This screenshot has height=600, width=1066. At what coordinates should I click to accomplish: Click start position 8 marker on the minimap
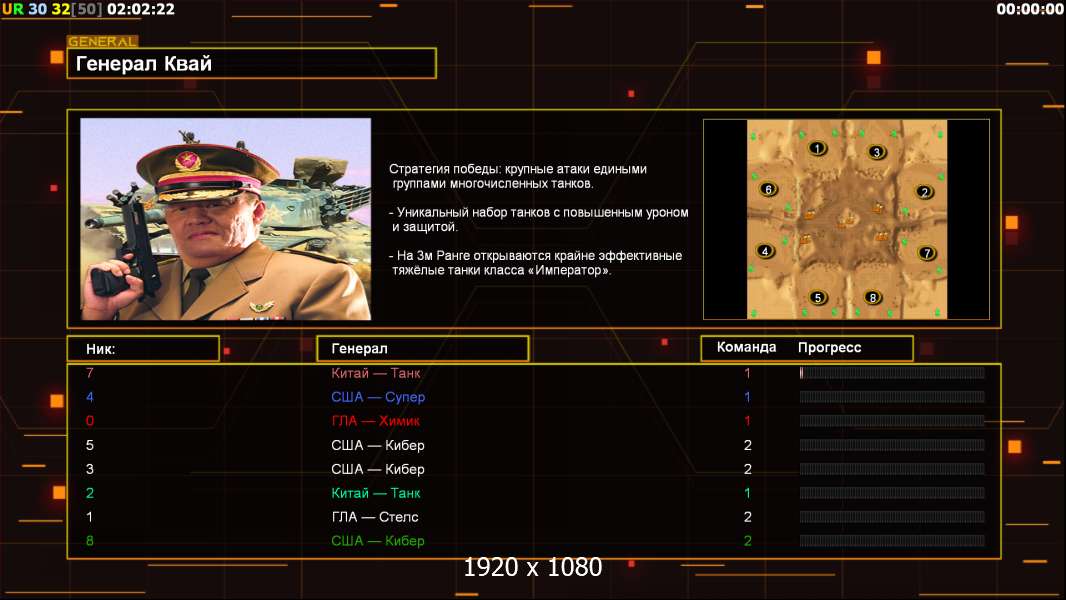pyautogui.click(x=873, y=297)
